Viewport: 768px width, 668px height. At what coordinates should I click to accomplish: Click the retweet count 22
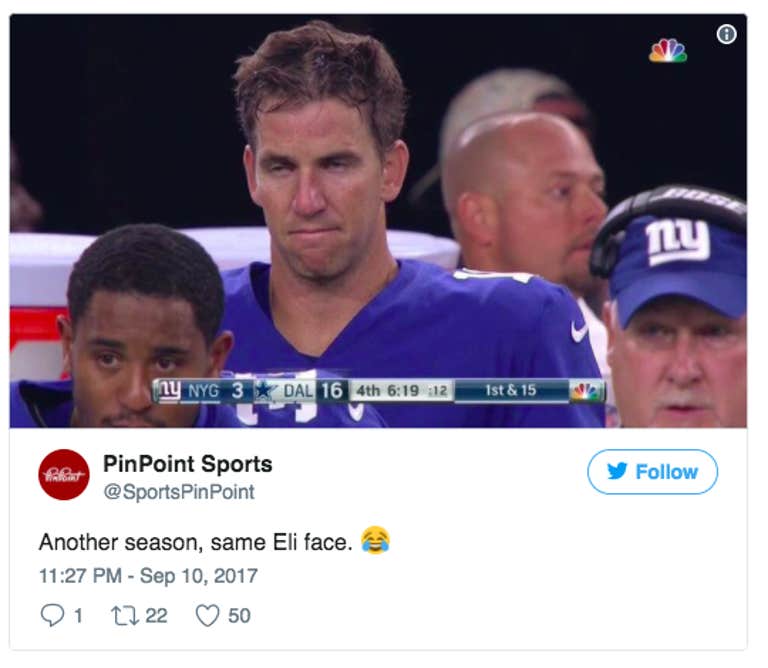point(156,616)
